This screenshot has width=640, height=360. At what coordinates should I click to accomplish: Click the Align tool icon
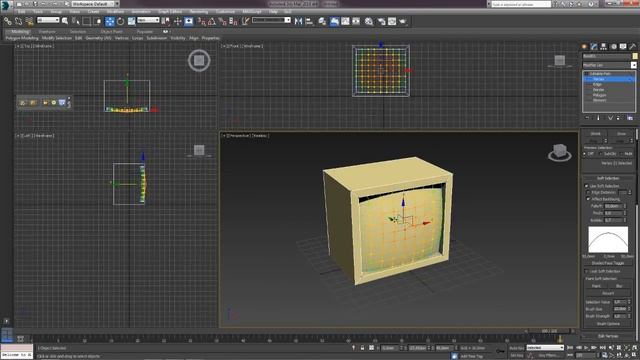309,21
